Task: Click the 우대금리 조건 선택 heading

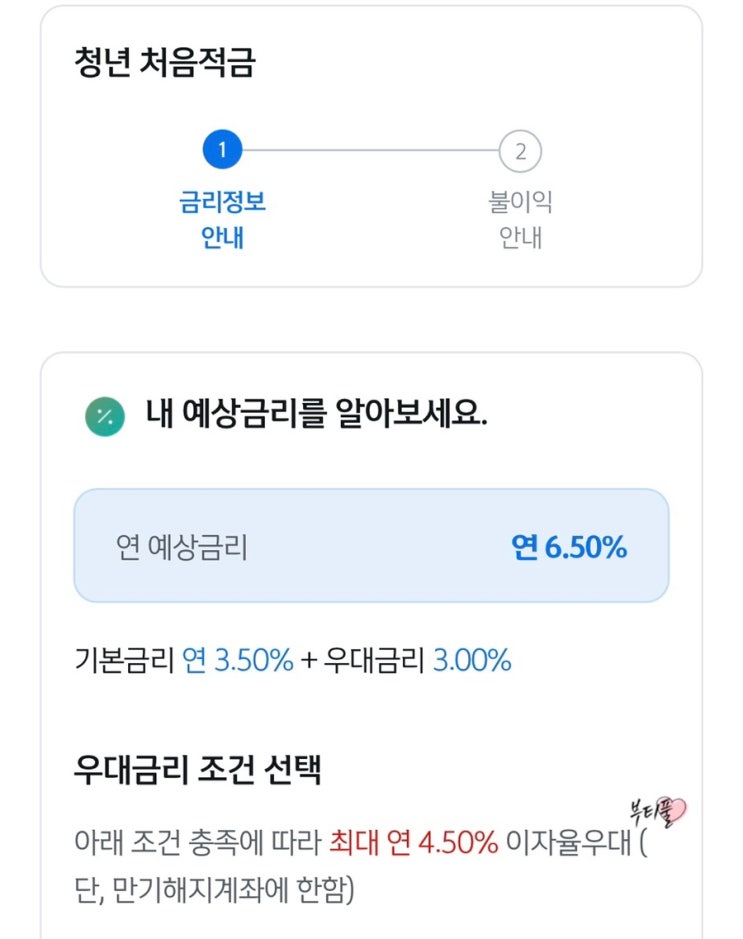Action: [198, 770]
